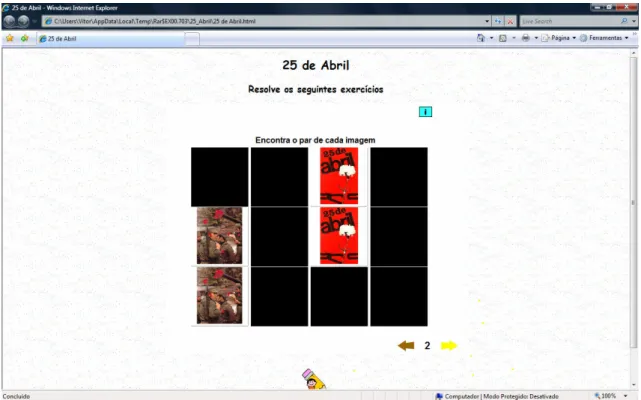Minimize the Internet Explorer window
Viewport: 641px width, 400px height.
pyautogui.click(x=598, y=7)
